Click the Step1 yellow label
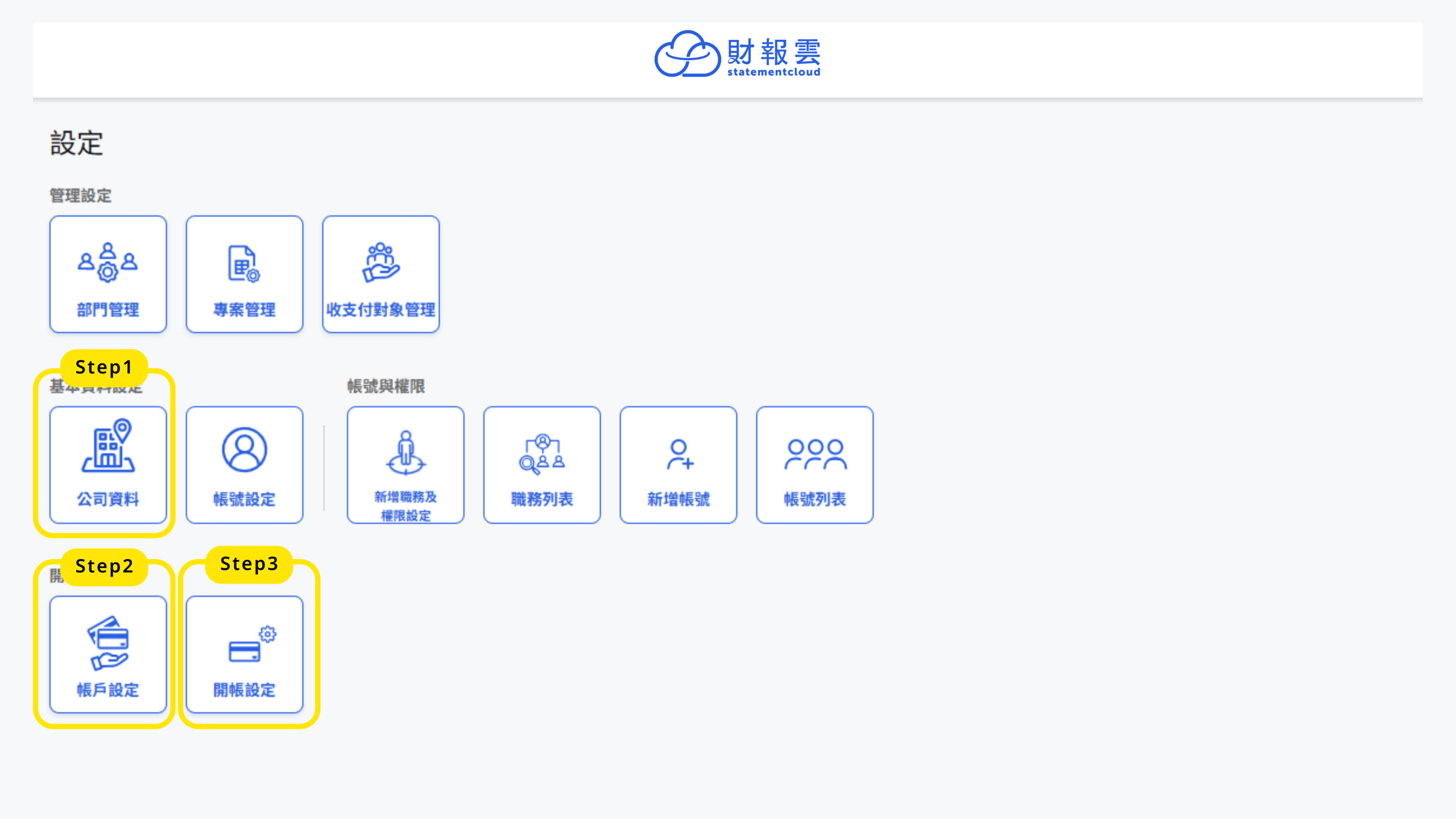 click(104, 367)
